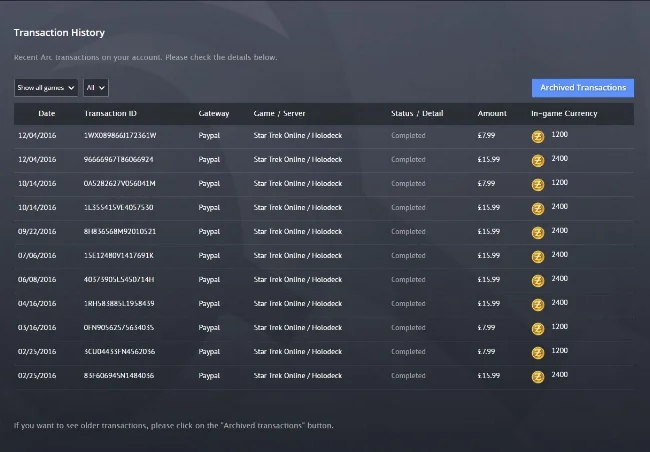Click the Transaction ID column header
Viewport: 650px width, 452px height.
[110, 114]
